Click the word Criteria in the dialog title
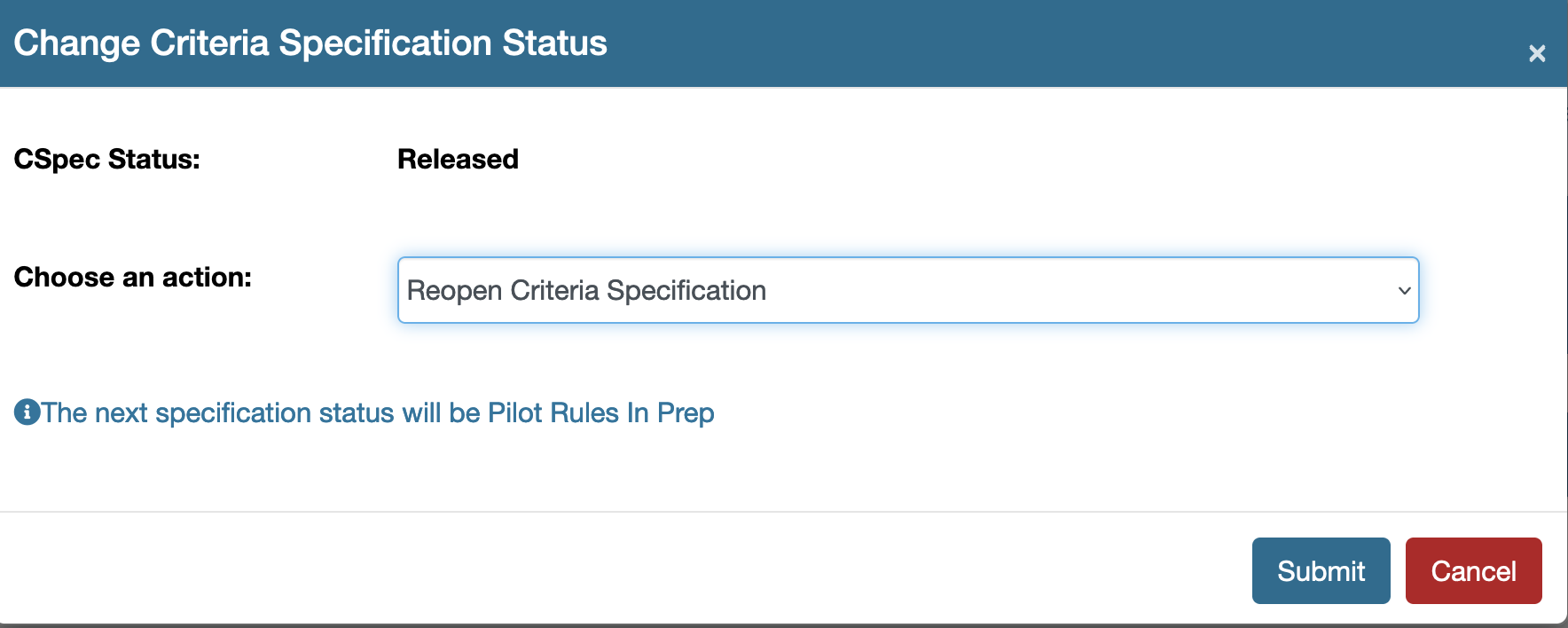 click(x=209, y=43)
